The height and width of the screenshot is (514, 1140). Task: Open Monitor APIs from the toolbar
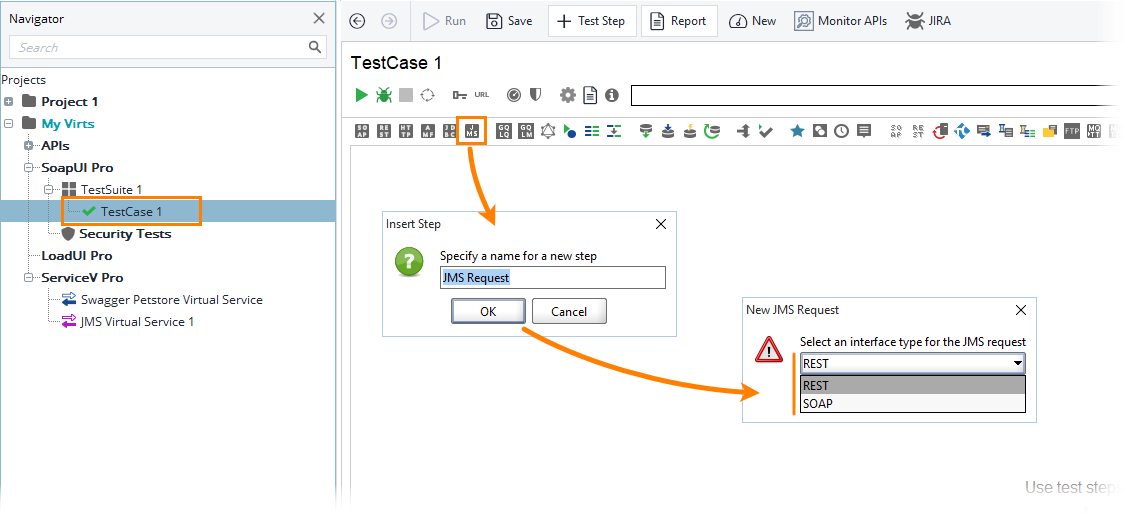click(841, 21)
